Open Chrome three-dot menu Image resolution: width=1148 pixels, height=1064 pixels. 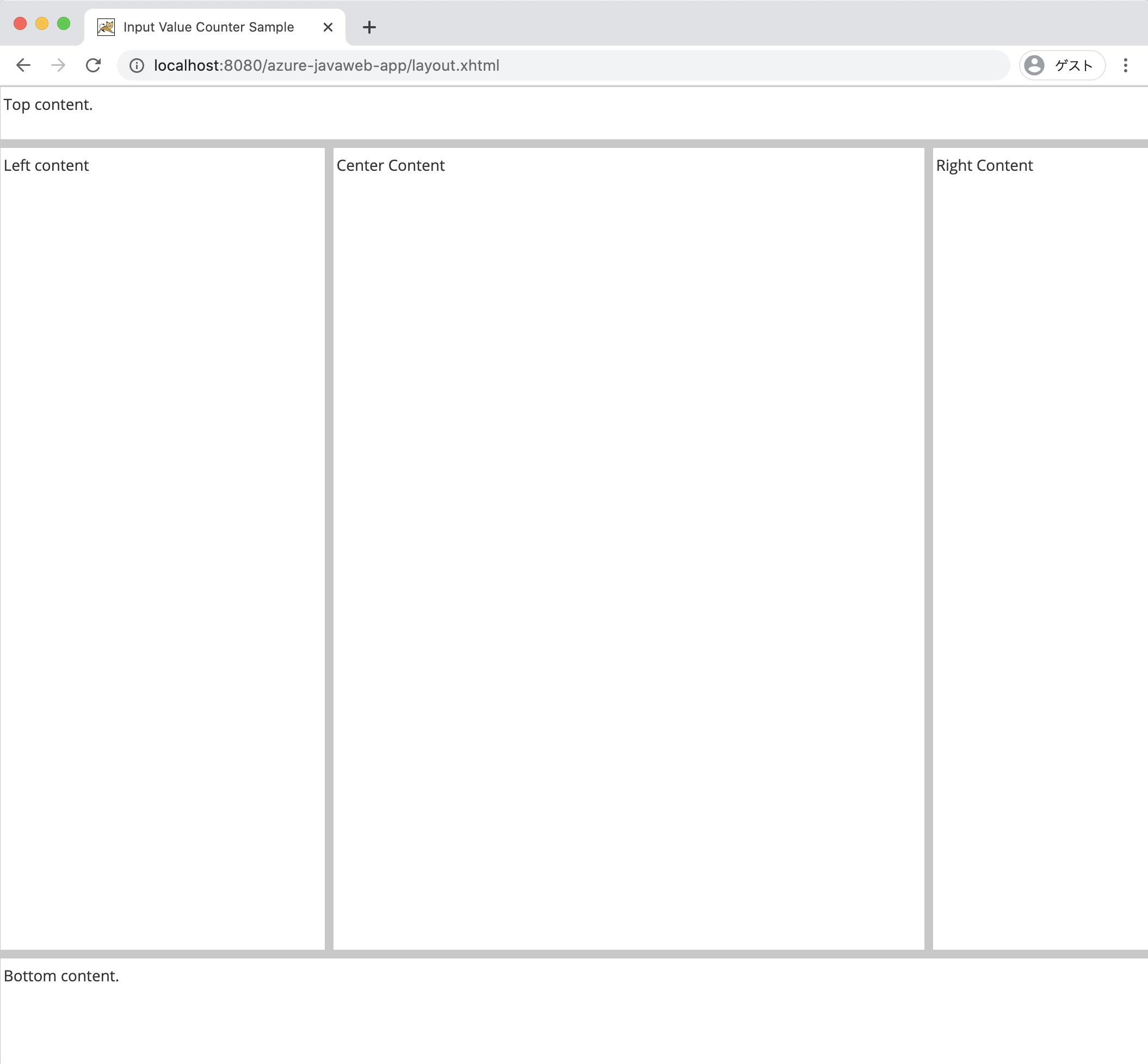click(1125, 65)
